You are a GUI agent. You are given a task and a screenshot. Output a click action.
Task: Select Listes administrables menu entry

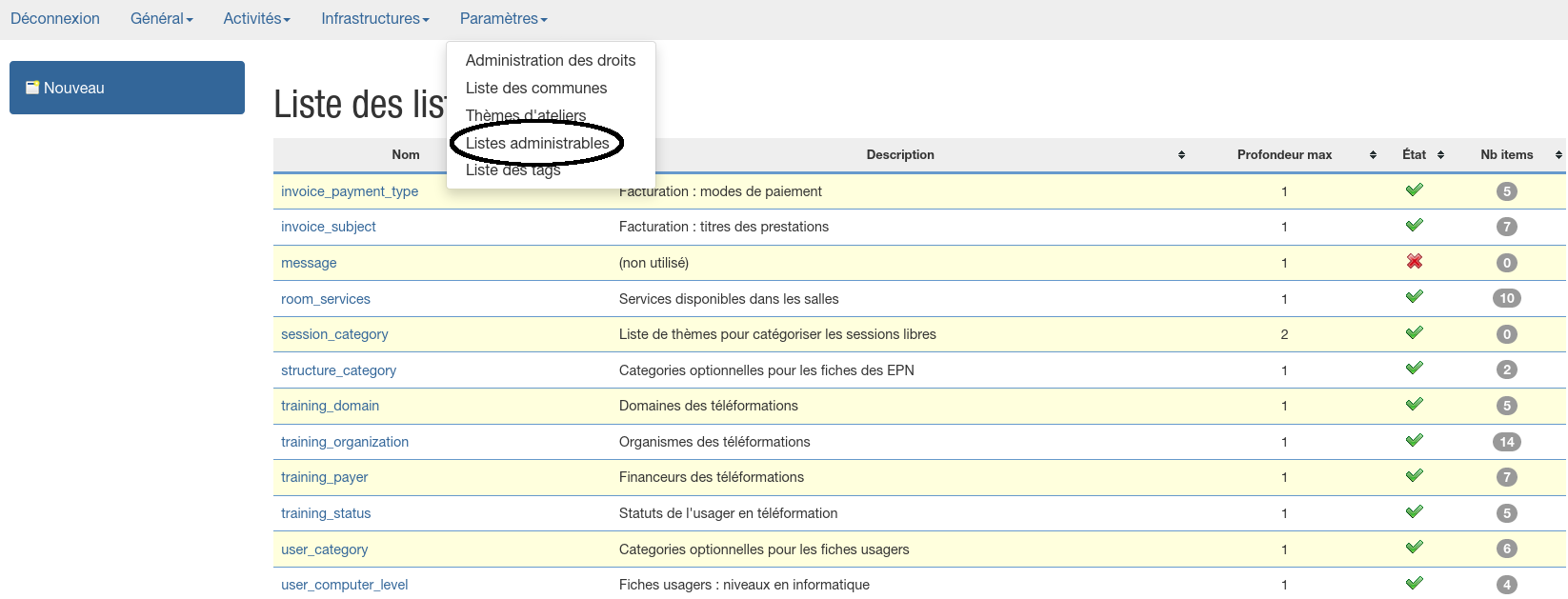click(537, 143)
